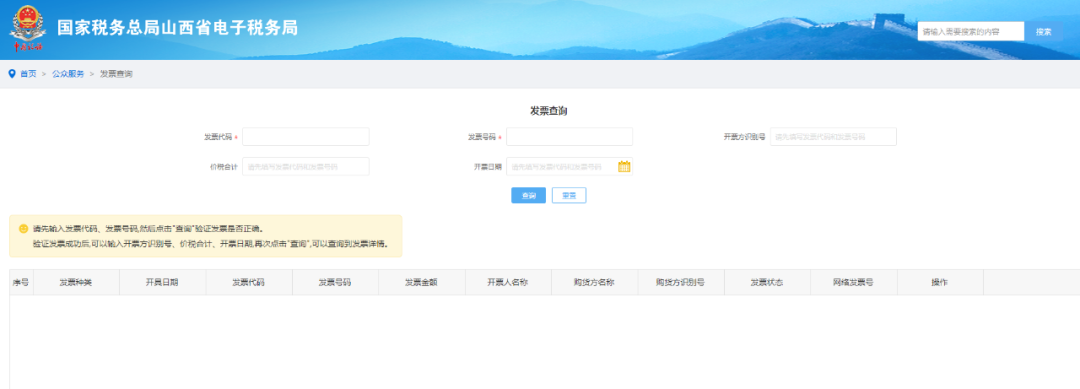The height and width of the screenshot is (389, 1080).
Task: Click the 价税合计 input field
Action: point(306,167)
